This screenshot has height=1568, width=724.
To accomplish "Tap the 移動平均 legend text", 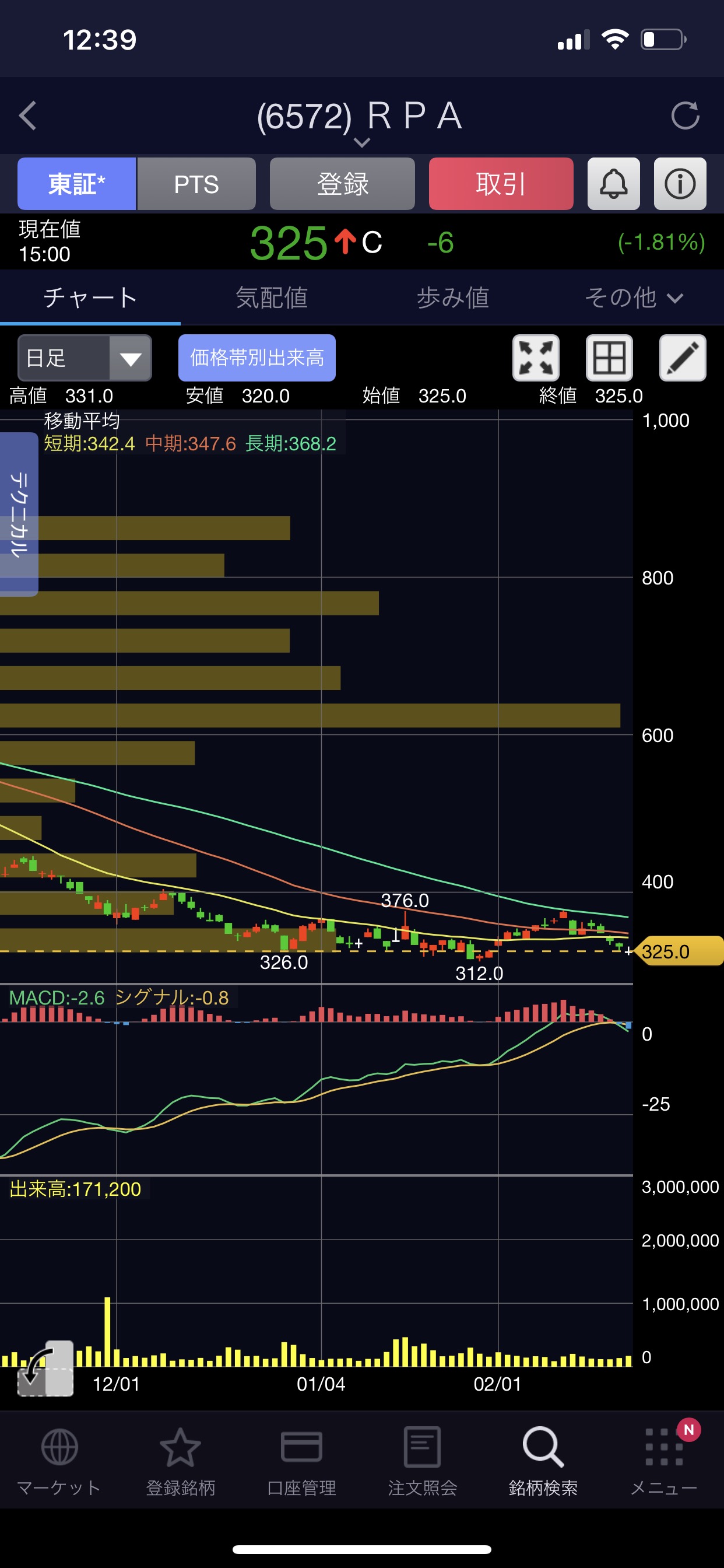I will [82, 421].
